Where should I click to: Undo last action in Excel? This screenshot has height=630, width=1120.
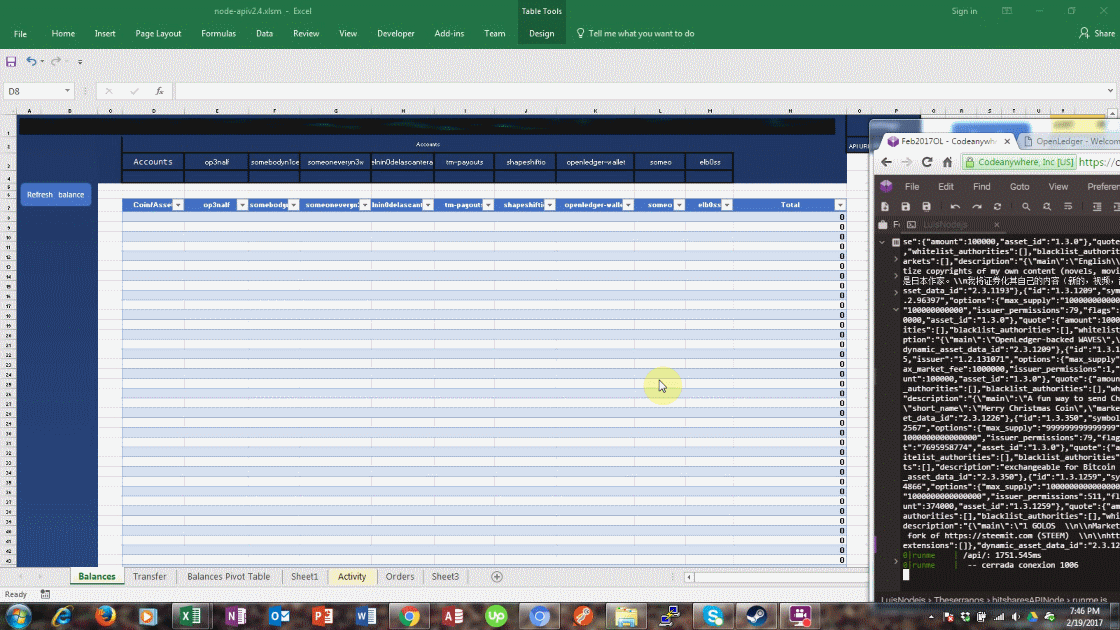31,62
